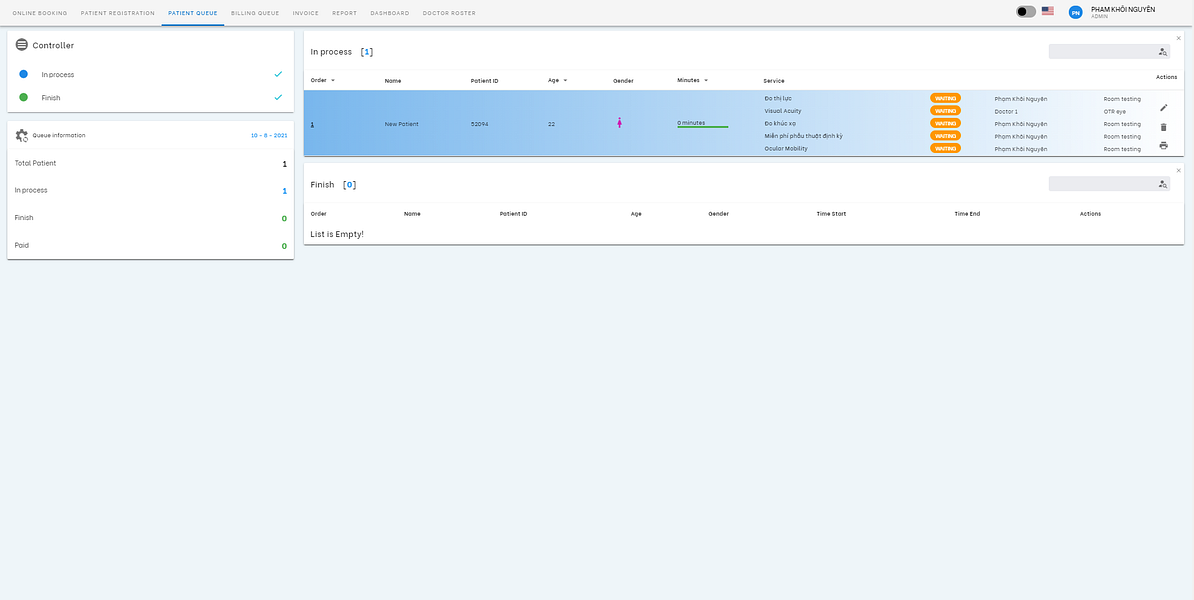Click the green Finish status dot
This screenshot has width=1194, height=600.
click(24, 97)
